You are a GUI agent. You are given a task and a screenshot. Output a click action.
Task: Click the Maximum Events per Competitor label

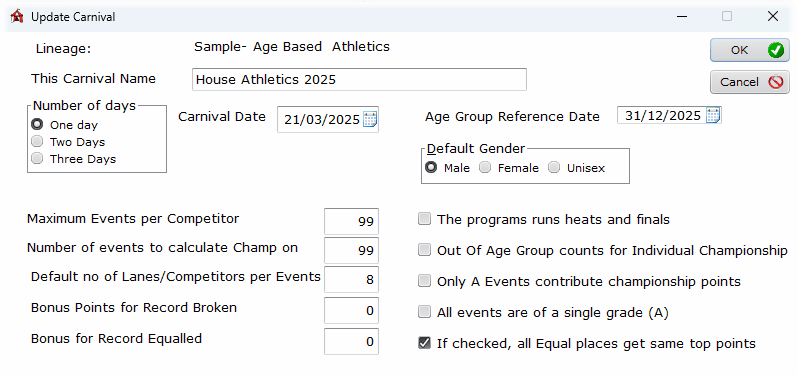[x=133, y=219]
